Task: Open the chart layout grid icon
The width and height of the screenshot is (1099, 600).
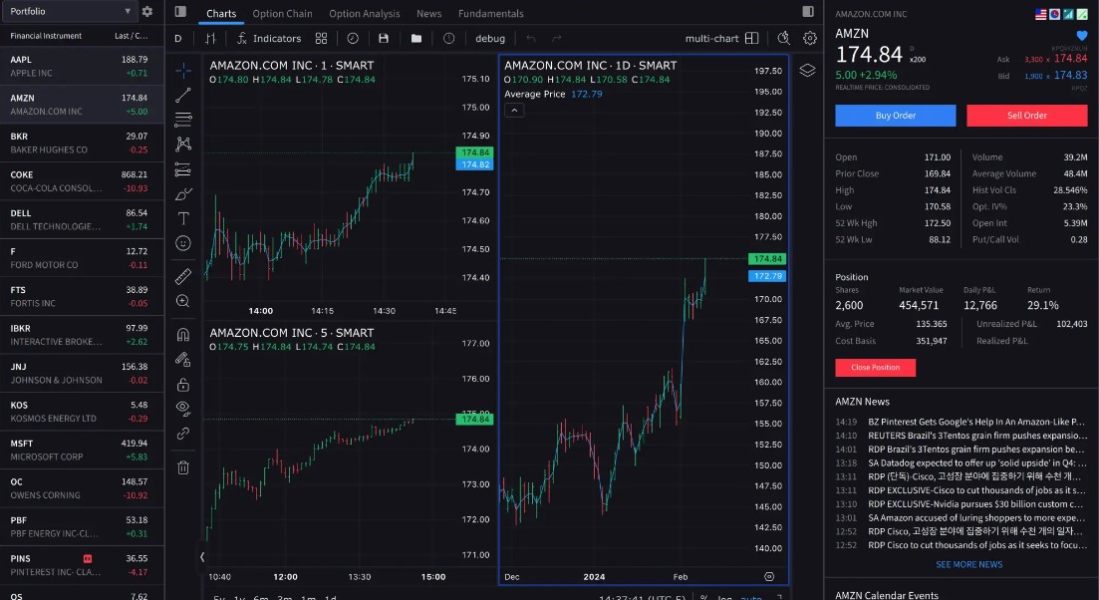Action: pos(321,38)
